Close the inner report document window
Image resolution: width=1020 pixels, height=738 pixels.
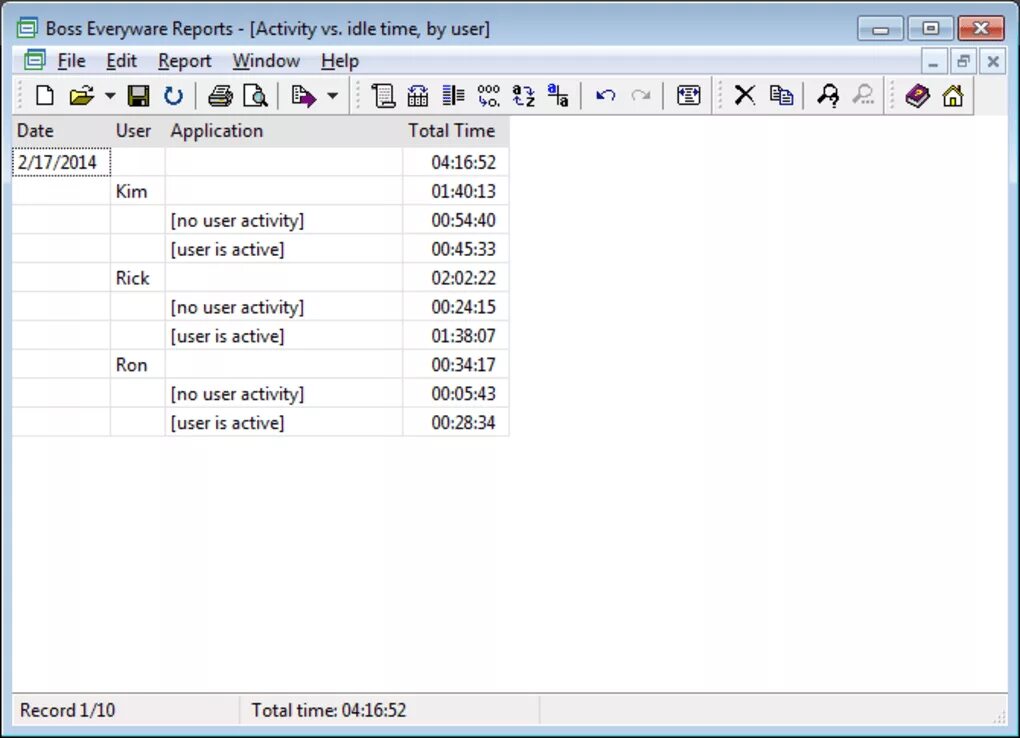click(x=993, y=62)
